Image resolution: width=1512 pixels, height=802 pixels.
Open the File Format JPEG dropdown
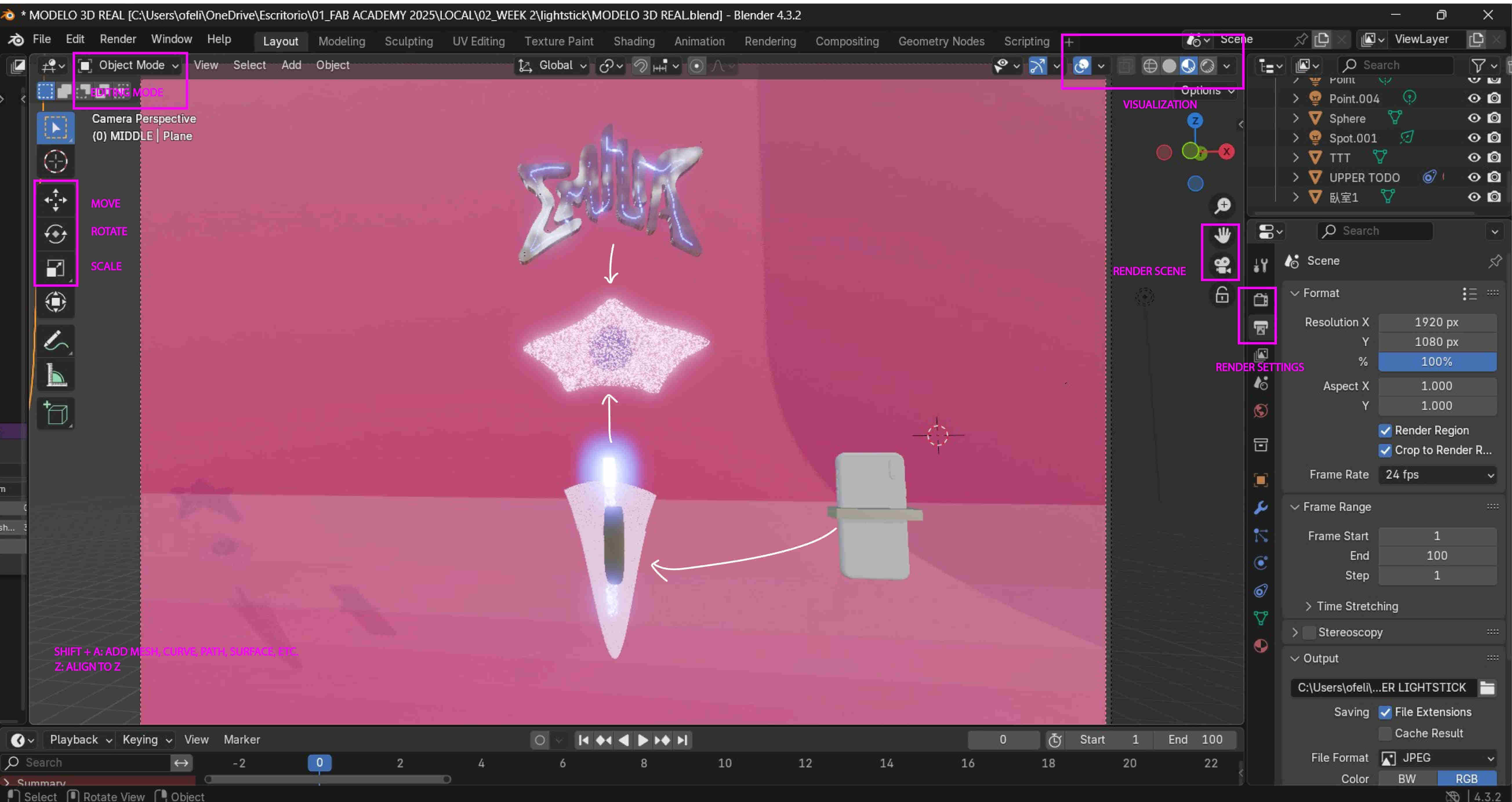click(x=1437, y=758)
